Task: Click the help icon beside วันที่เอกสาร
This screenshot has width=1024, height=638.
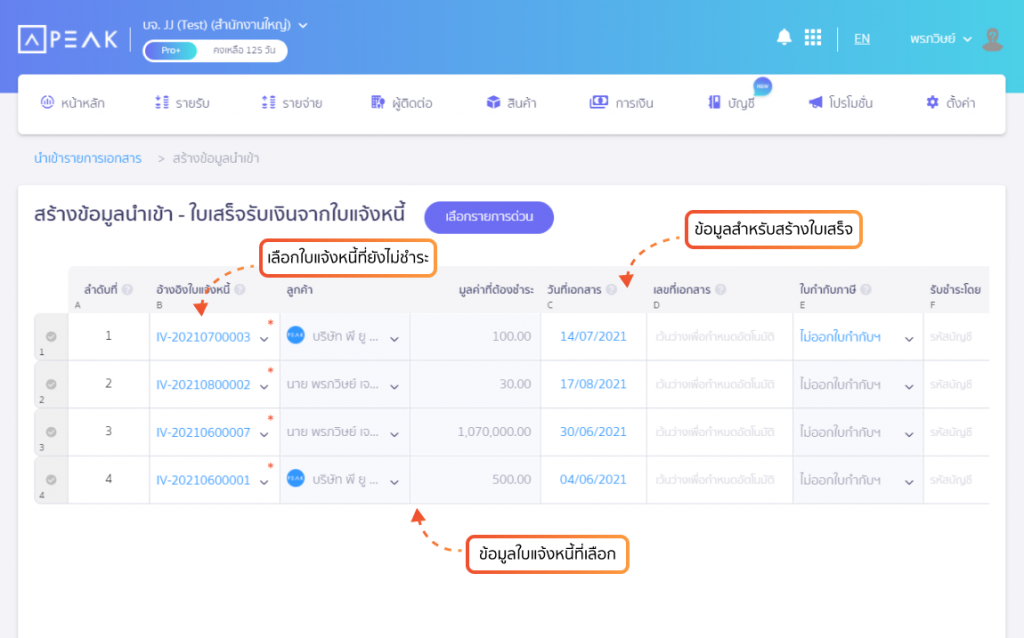Action: click(x=611, y=289)
